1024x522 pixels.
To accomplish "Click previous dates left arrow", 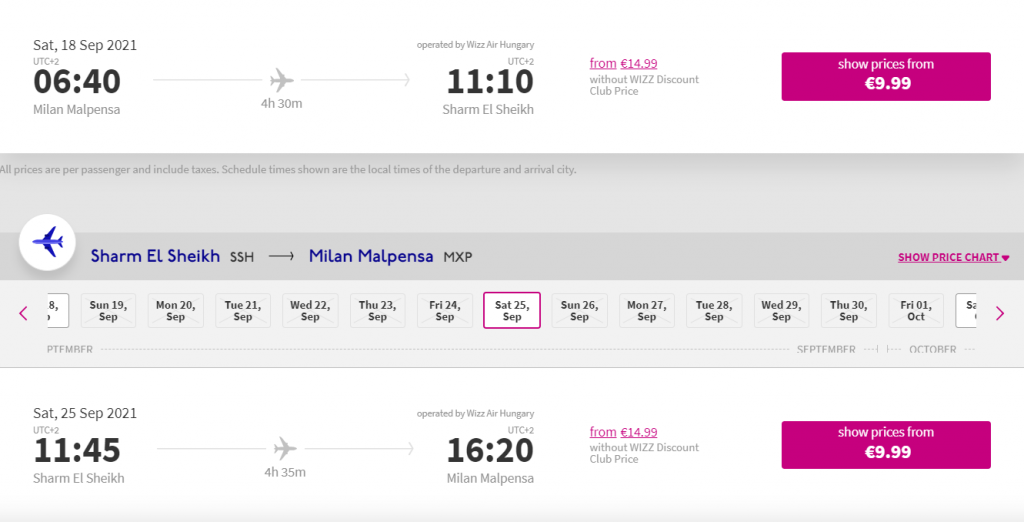I will [x=24, y=313].
